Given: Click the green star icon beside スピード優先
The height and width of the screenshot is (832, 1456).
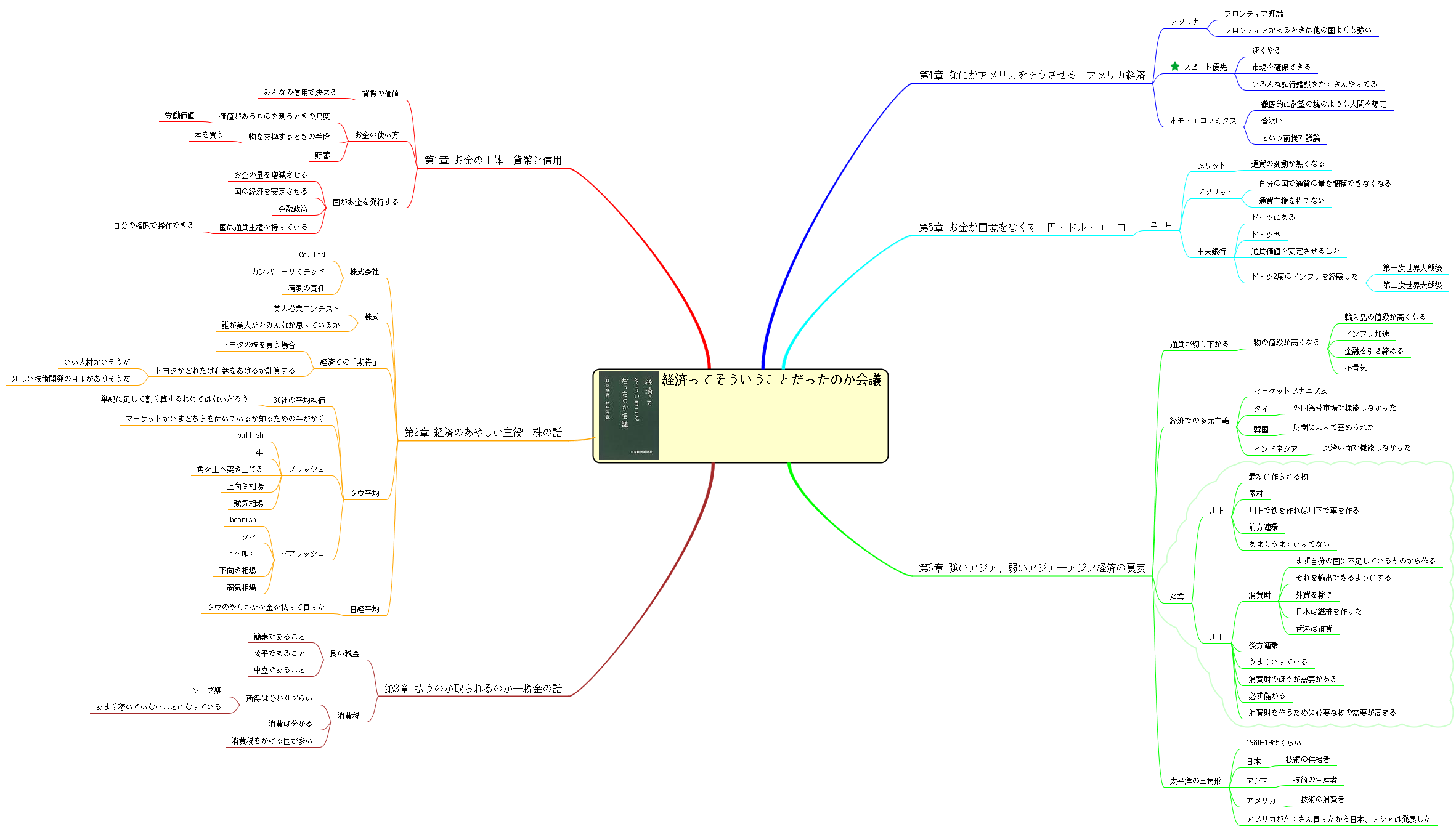Looking at the screenshot, I should point(1174,67).
